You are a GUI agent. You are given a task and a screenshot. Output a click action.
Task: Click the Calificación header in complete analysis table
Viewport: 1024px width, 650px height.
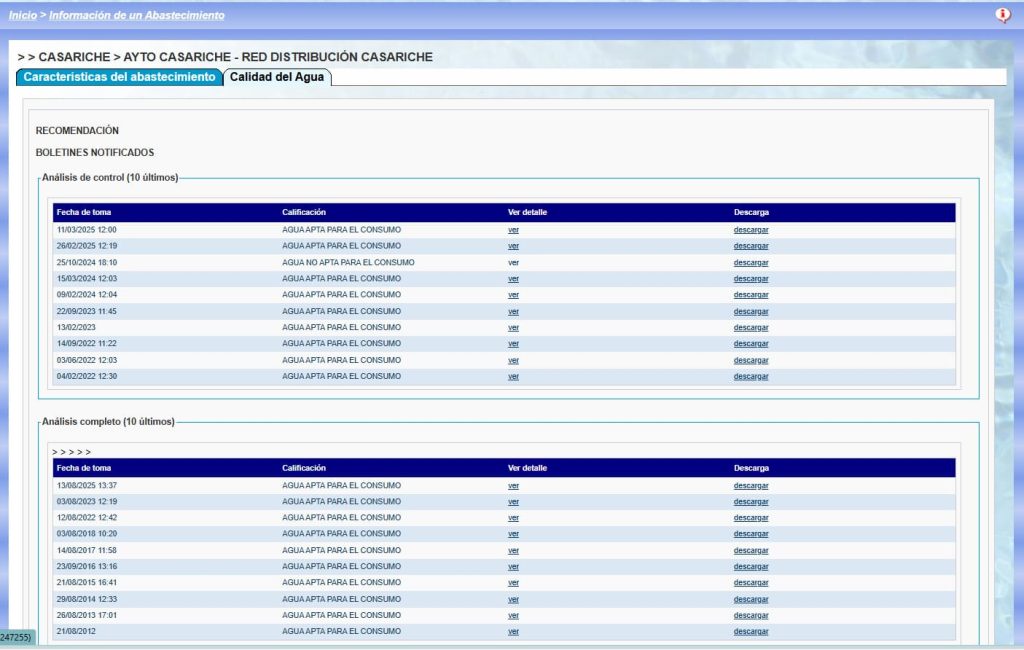[x=304, y=468]
